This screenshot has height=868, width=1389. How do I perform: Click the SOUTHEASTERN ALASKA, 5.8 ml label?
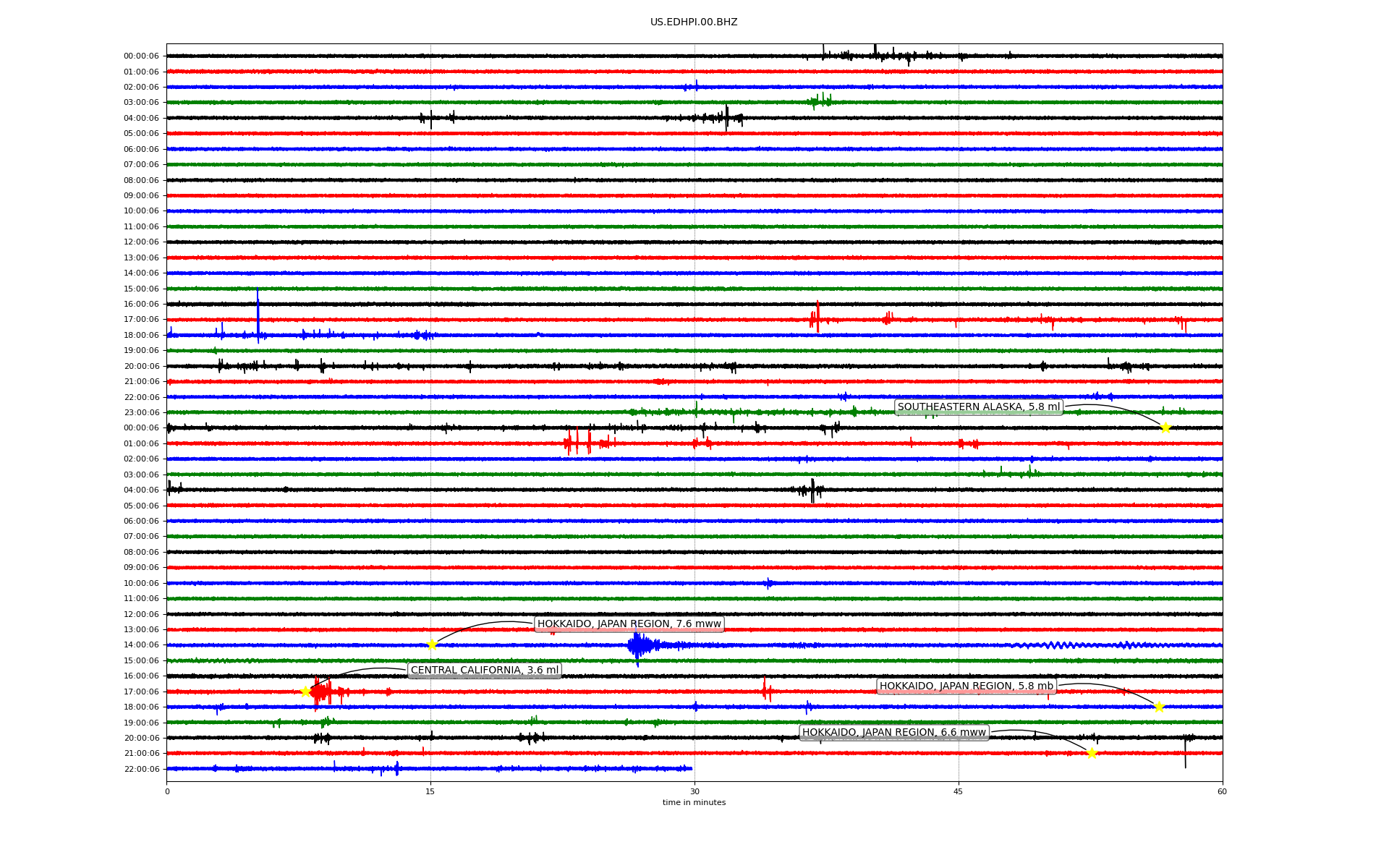pos(978,407)
